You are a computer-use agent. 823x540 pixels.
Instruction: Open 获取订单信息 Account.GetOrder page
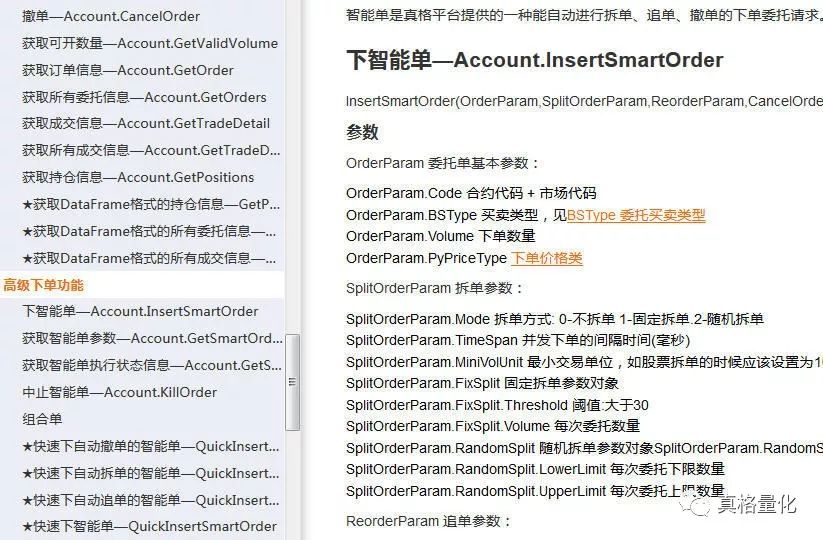(128, 70)
